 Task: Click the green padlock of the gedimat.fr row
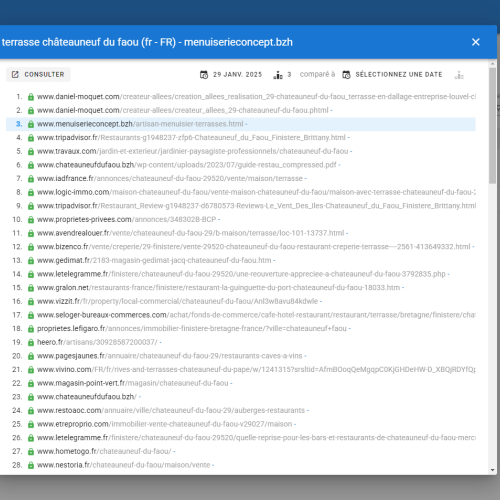[x=31, y=260]
